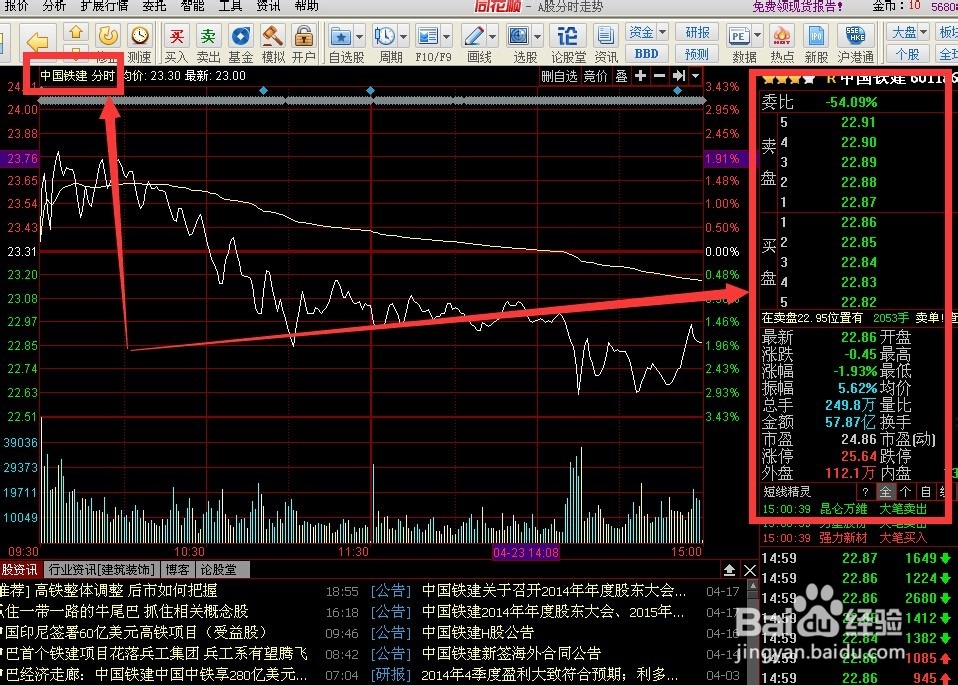This screenshot has height=685, width=958.
Task: Open the 报价 menu
Action: 15,6
